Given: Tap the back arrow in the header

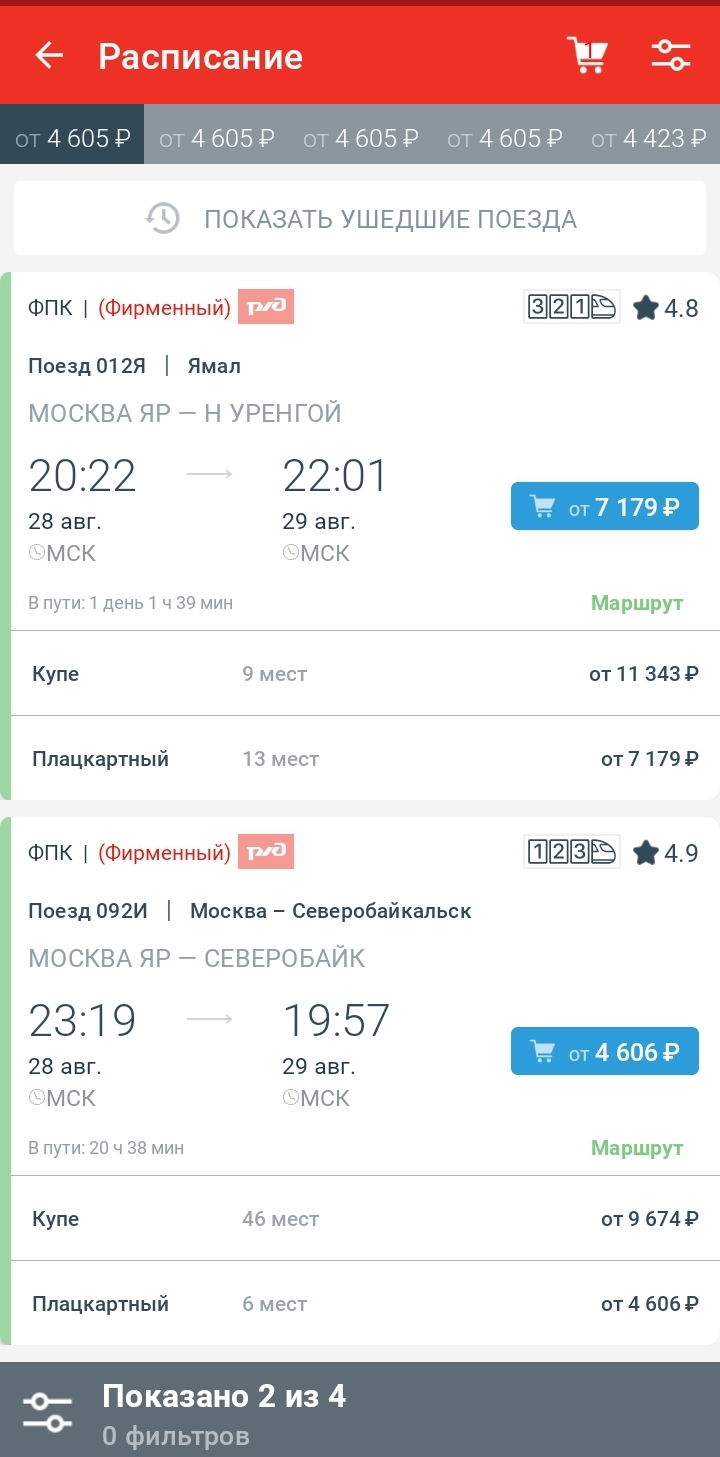Looking at the screenshot, I should (49, 56).
